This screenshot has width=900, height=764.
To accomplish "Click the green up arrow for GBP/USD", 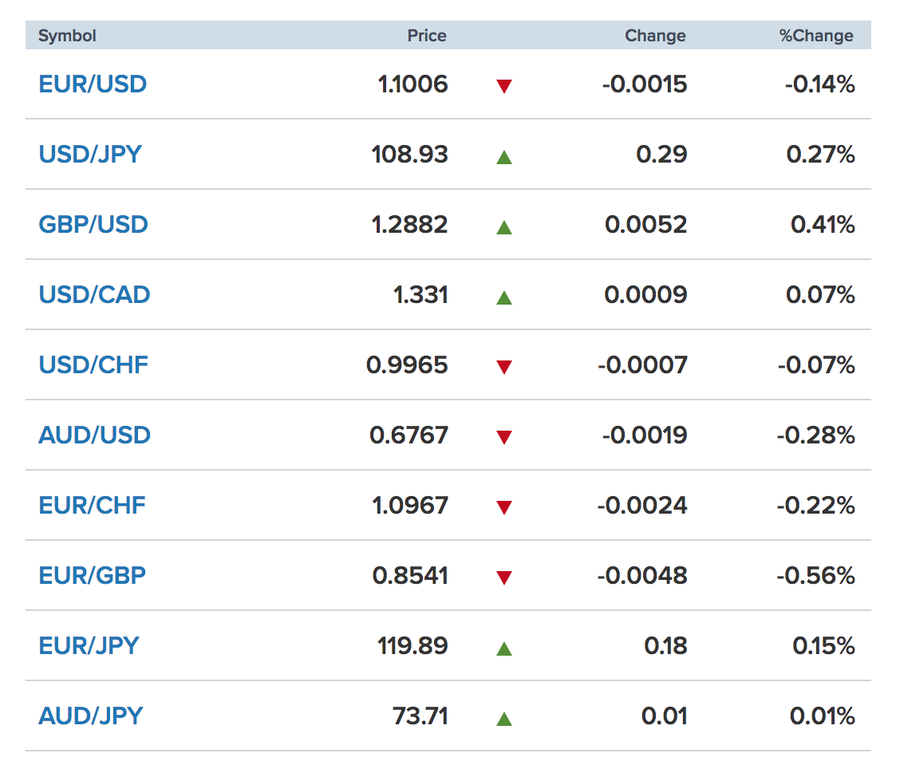I will point(504,226).
